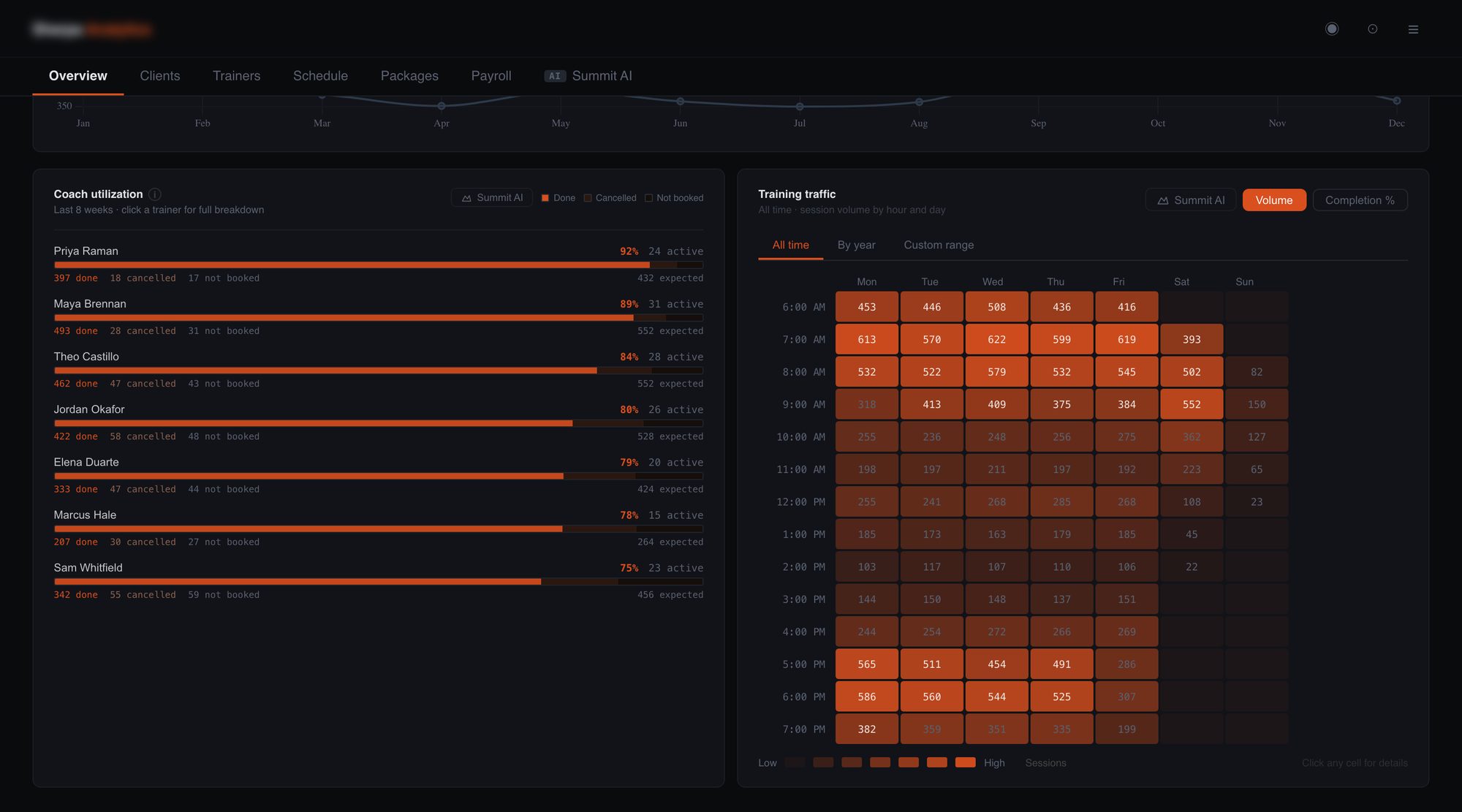This screenshot has height=812, width=1462.
Task: Open Priya Raman trainer breakdown
Action: coord(379,264)
